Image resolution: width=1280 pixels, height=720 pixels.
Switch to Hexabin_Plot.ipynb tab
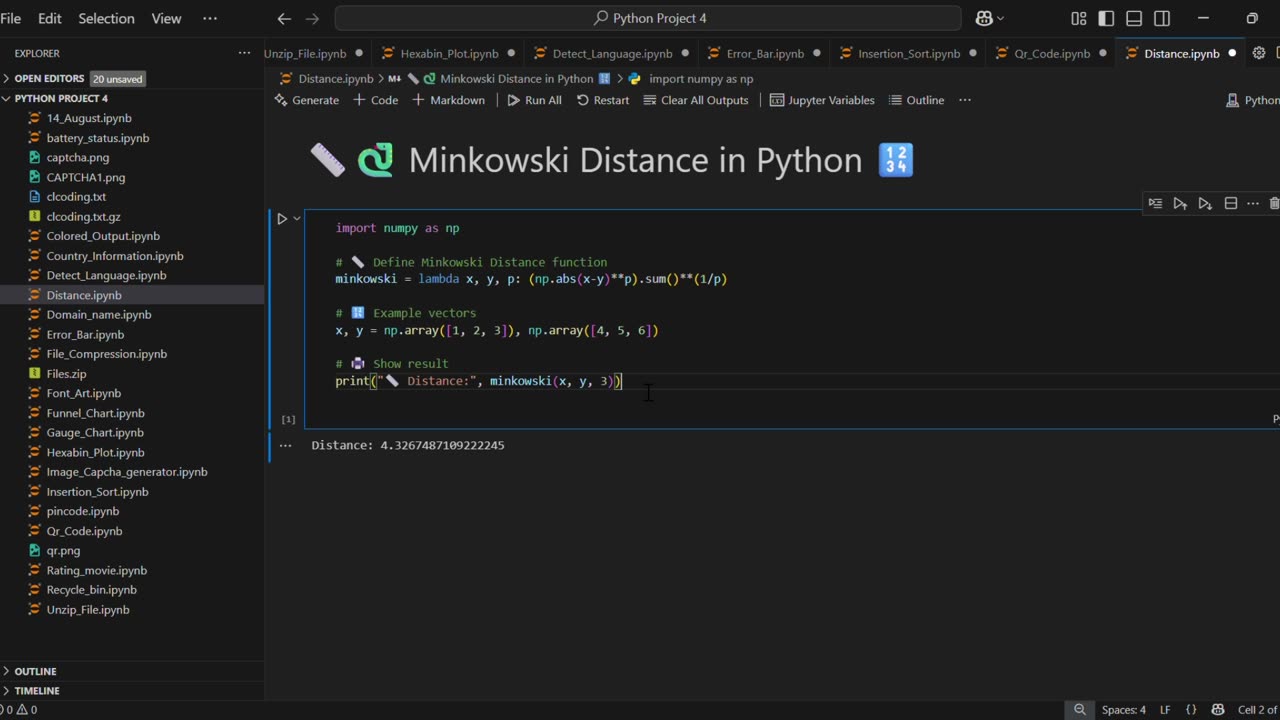(x=449, y=53)
